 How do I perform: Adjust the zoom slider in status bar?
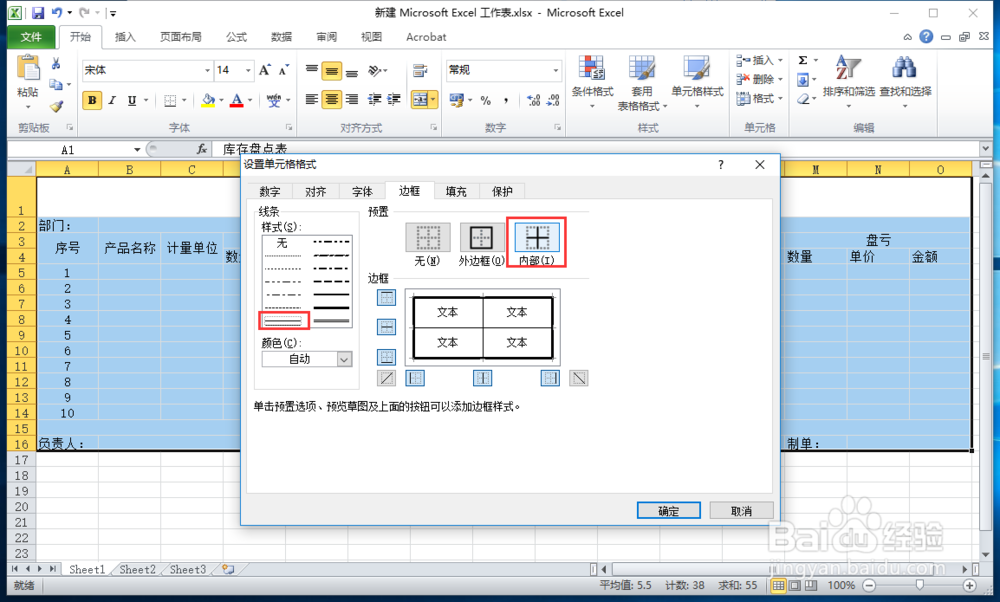(919, 585)
